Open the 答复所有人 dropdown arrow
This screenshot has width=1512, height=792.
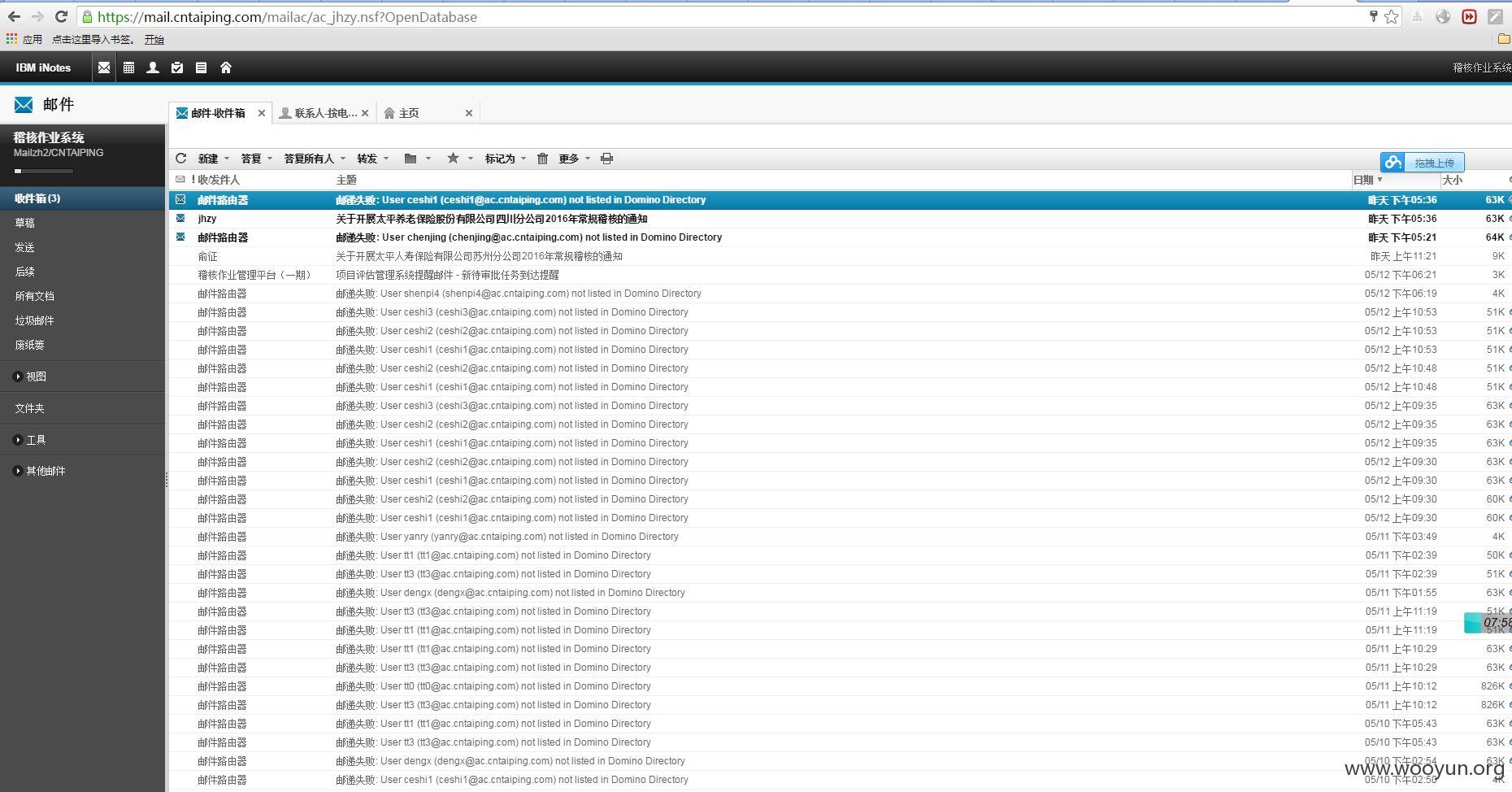(x=343, y=159)
